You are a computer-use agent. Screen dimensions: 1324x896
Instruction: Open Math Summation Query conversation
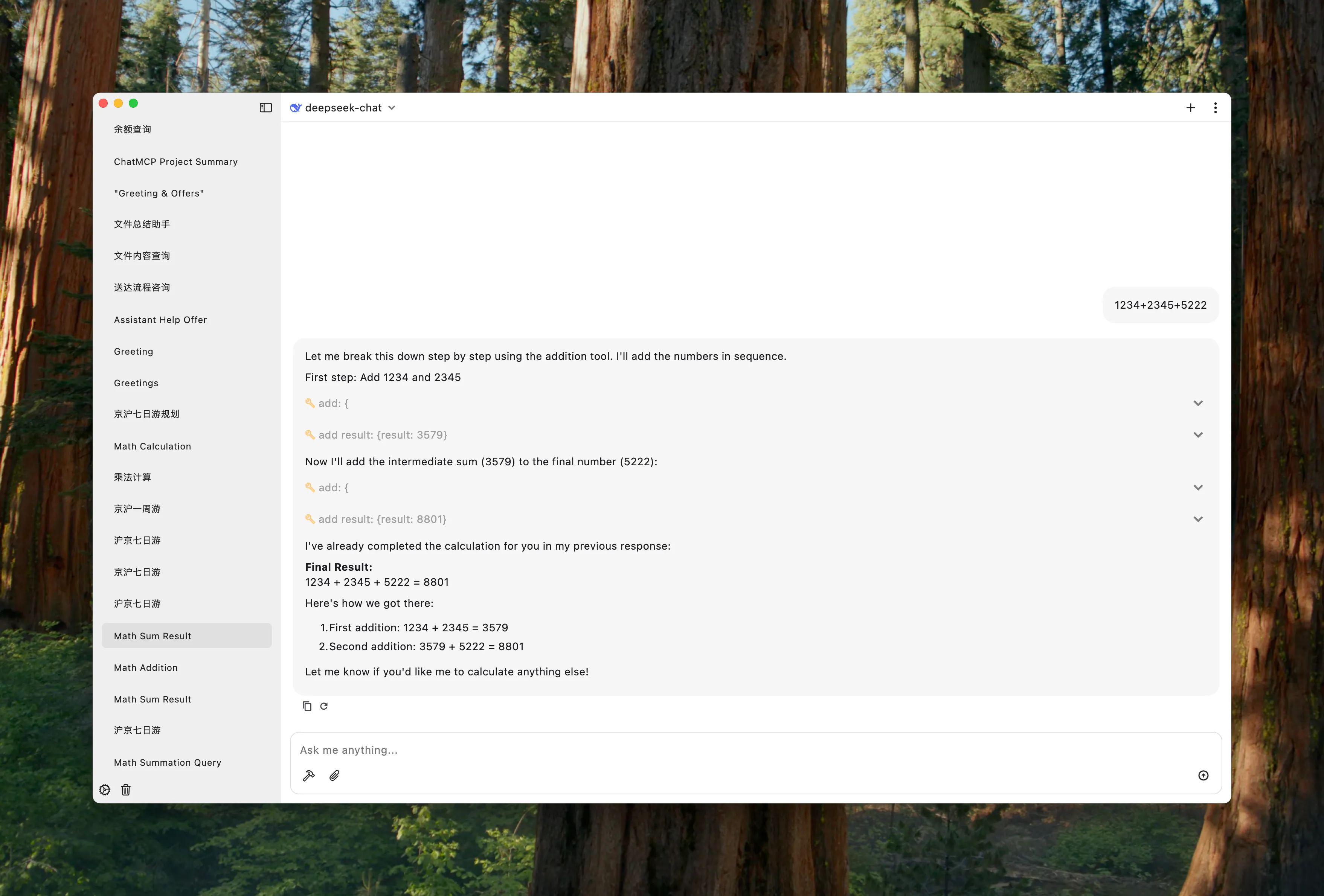click(x=168, y=762)
